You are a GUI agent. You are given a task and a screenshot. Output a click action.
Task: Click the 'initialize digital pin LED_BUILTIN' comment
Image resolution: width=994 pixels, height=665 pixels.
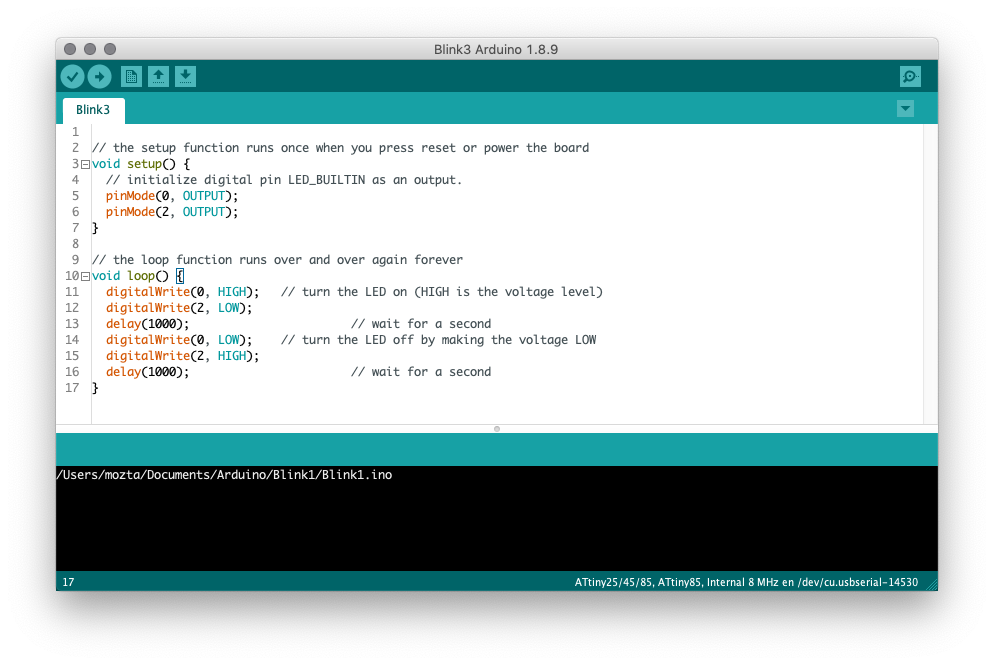click(284, 180)
